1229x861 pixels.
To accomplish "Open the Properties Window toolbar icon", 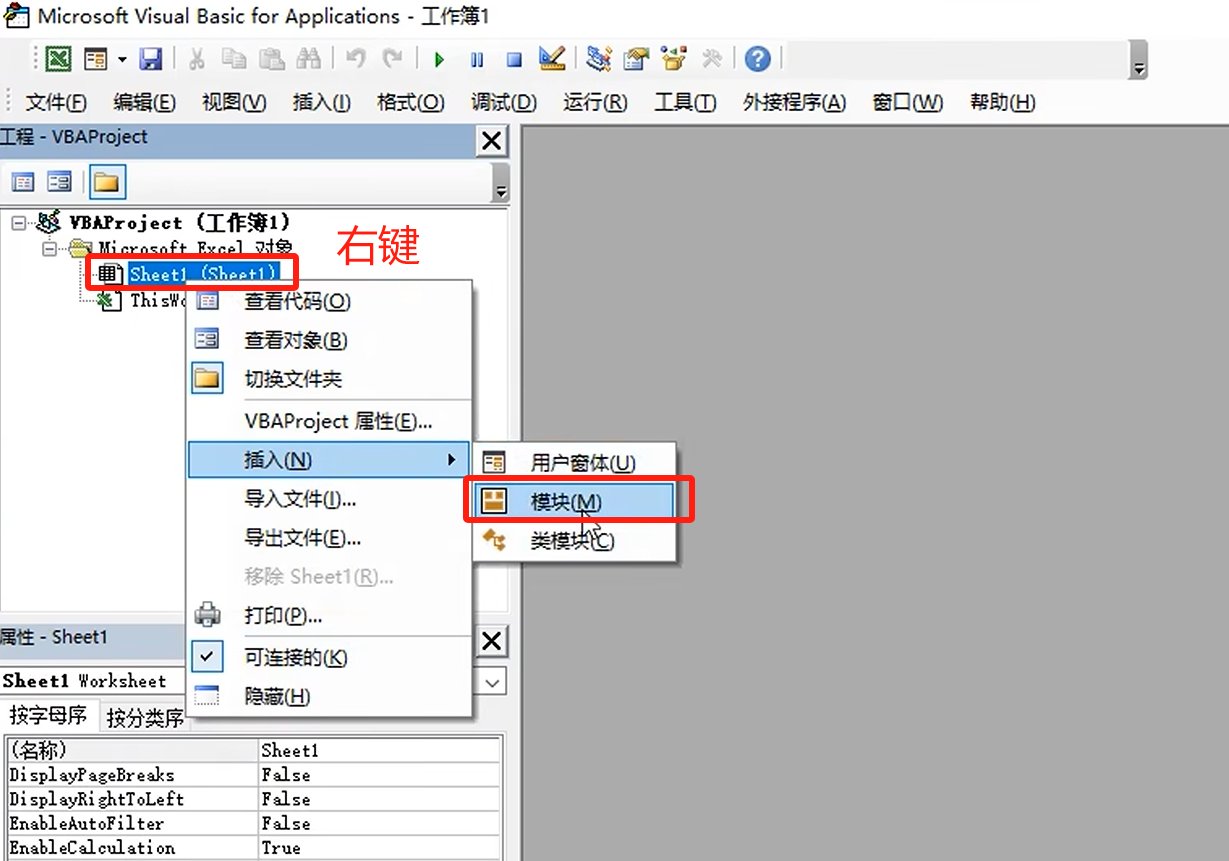I will click(x=636, y=59).
